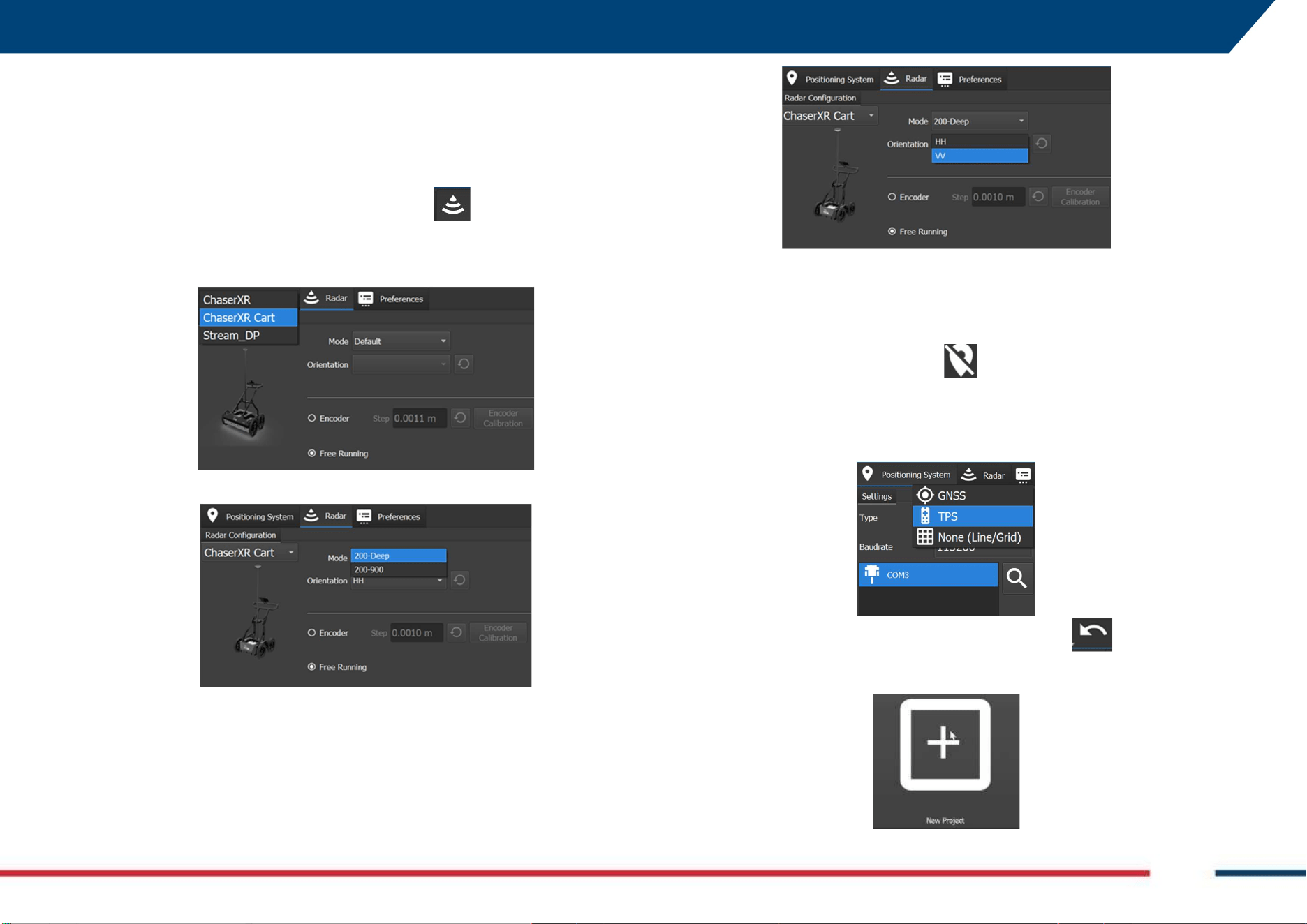Click reset icon next to the HH/VV list
Image resolution: width=1307 pixels, height=924 pixels.
pos(1041,143)
